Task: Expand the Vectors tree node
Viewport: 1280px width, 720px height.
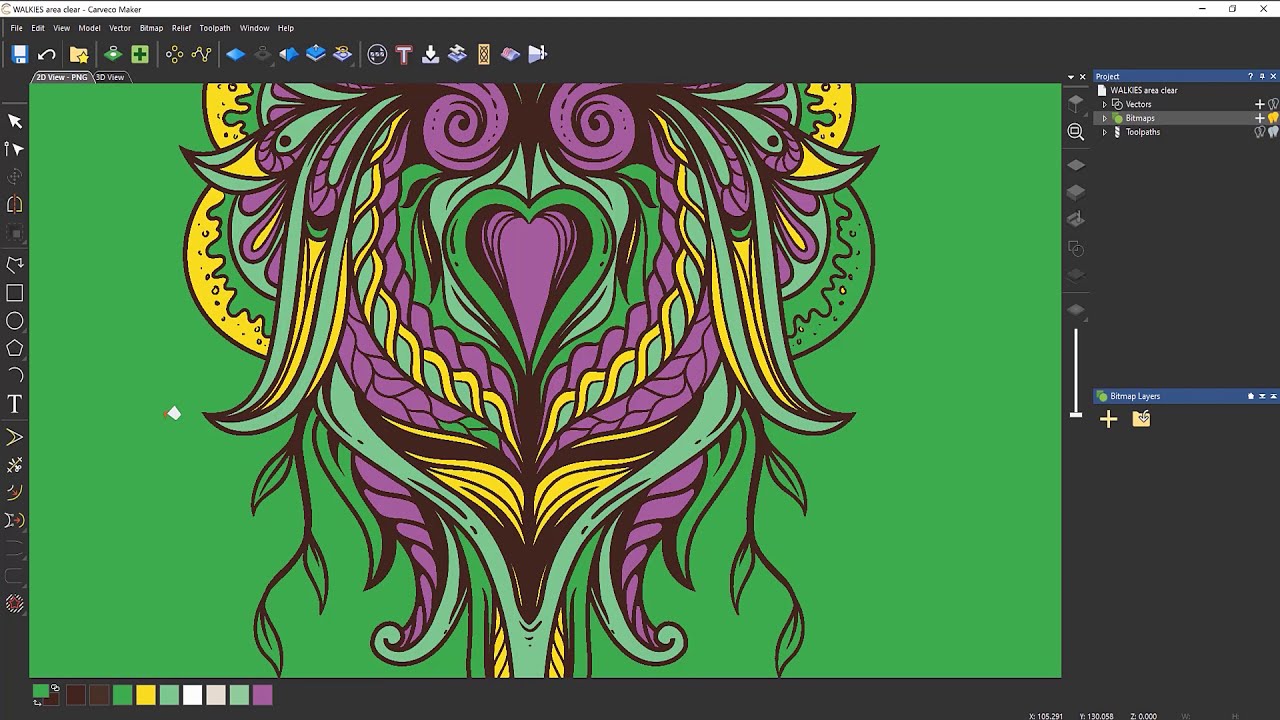Action: 1104,104
